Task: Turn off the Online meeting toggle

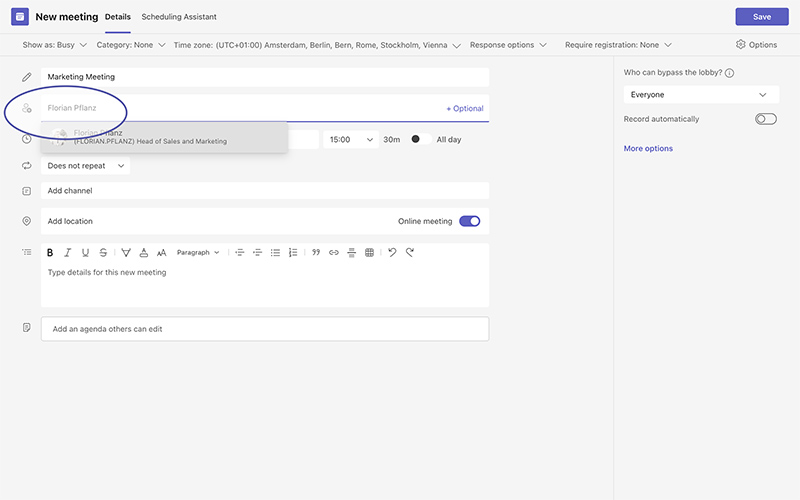Action: 469,221
